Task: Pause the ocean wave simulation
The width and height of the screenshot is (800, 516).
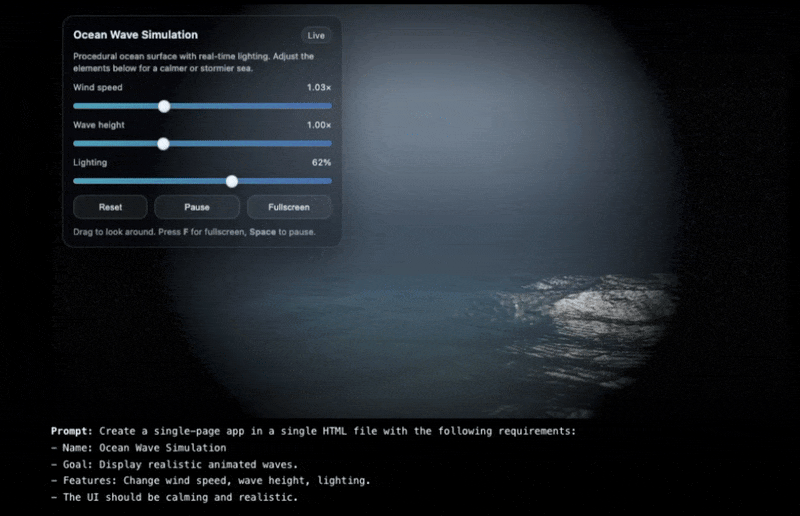Action: pos(196,207)
